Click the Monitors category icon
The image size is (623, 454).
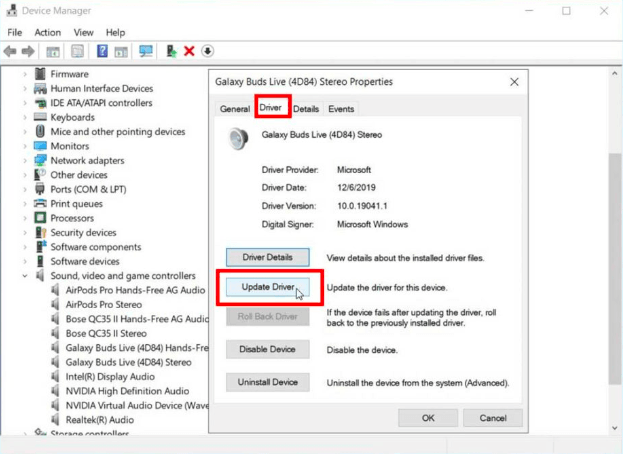(40, 146)
